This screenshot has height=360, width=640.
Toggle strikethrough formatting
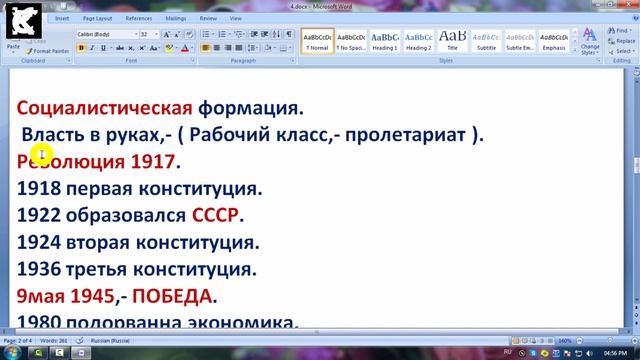[x=120, y=48]
